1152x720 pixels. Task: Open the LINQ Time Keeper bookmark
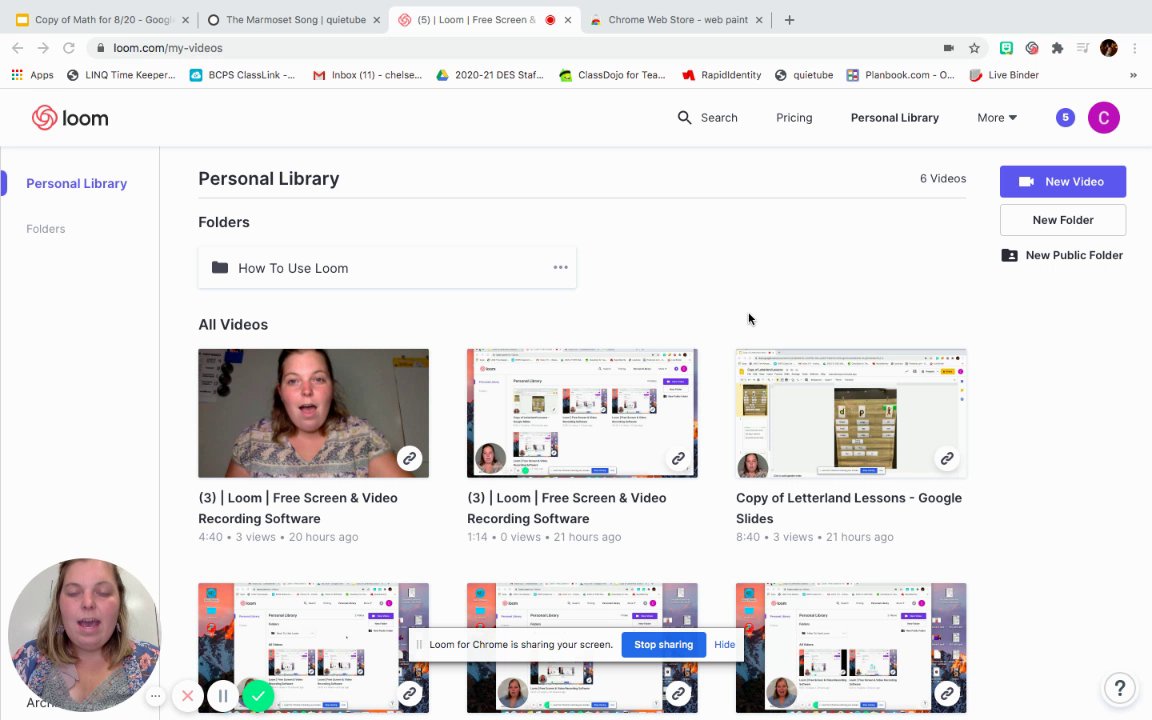[121, 75]
